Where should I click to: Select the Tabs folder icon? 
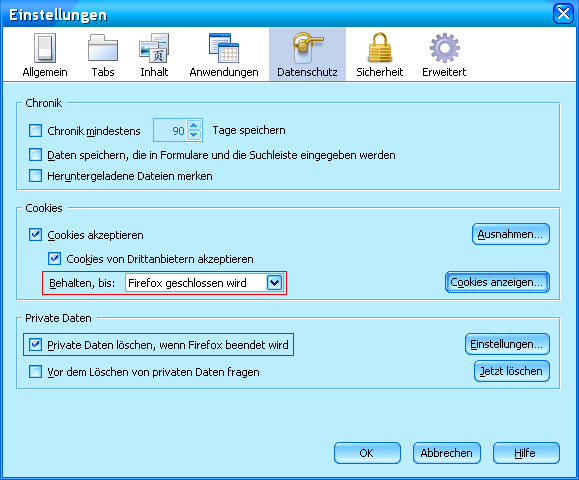pos(103,48)
